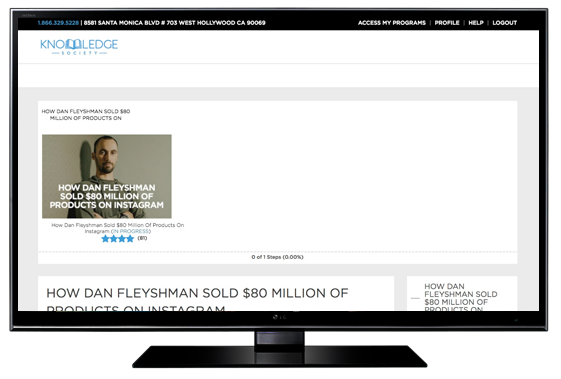Click the first blue rating star
The image size is (561, 379).
105,239
